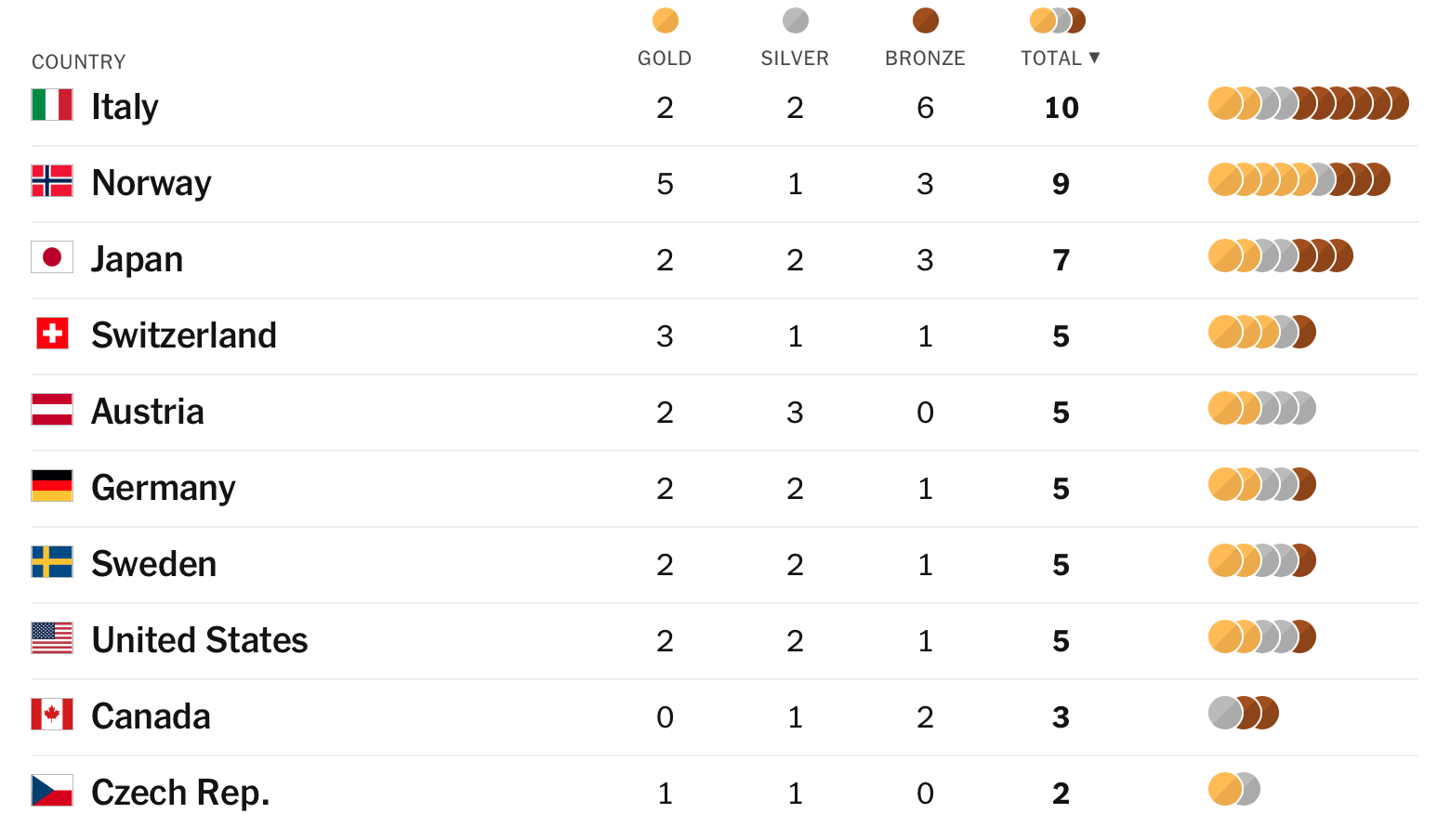The width and height of the screenshot is (1437, 840).
Task: Sort table by BRONZE column
Action: point(925,59)
